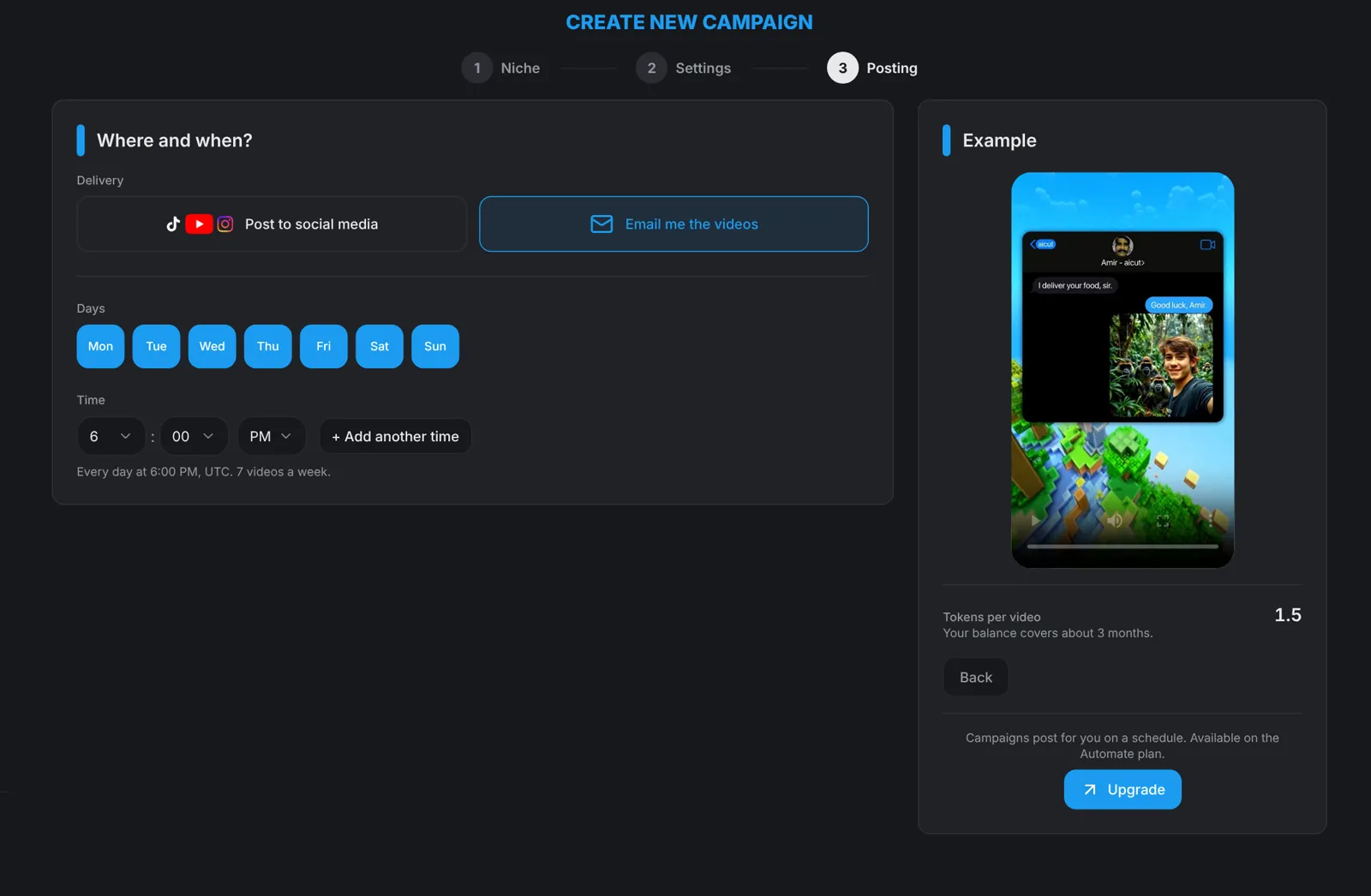Mute the example video with speaker icon

(x=1115, y=520)
